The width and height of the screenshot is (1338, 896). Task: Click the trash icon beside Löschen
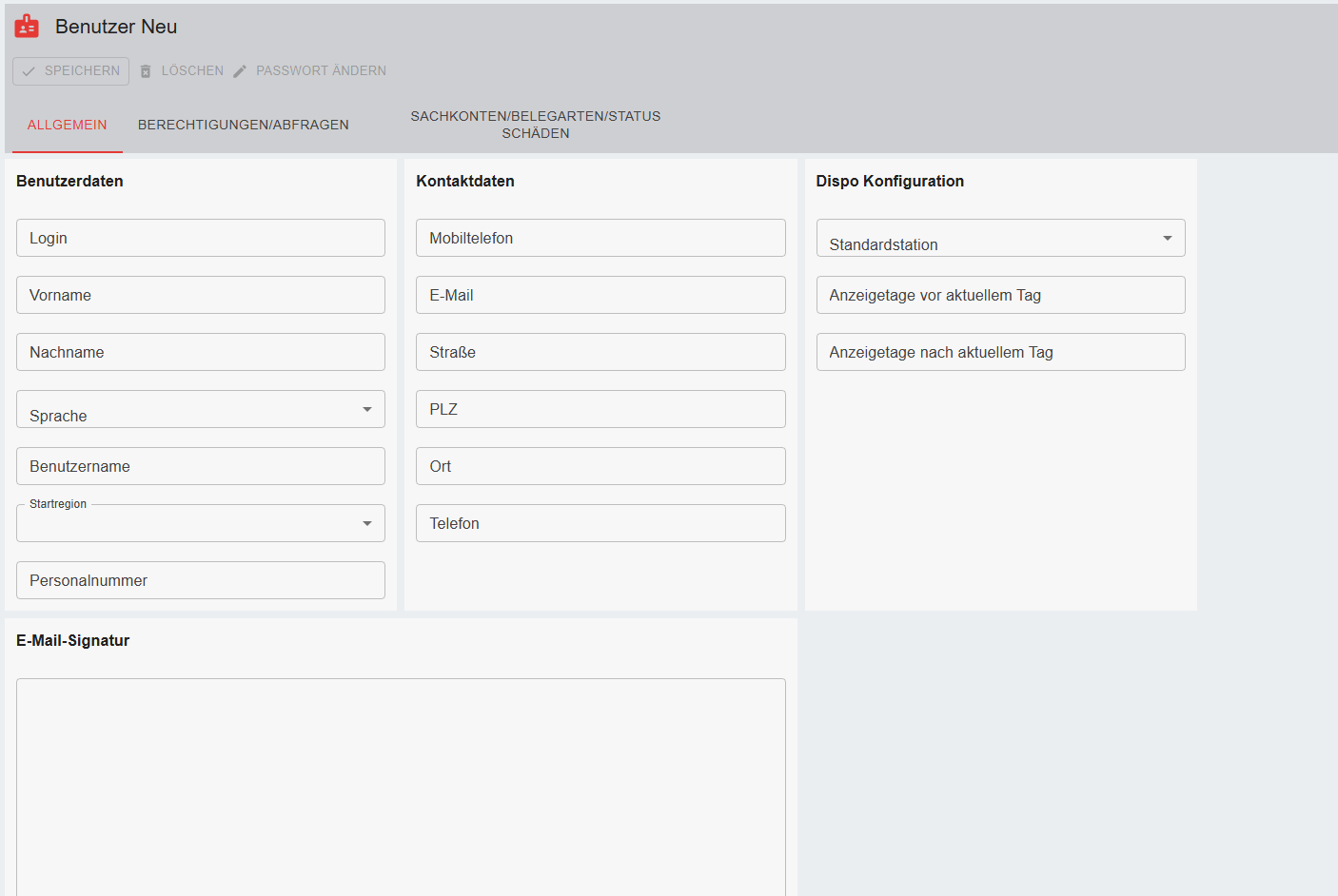coord(146,71)
